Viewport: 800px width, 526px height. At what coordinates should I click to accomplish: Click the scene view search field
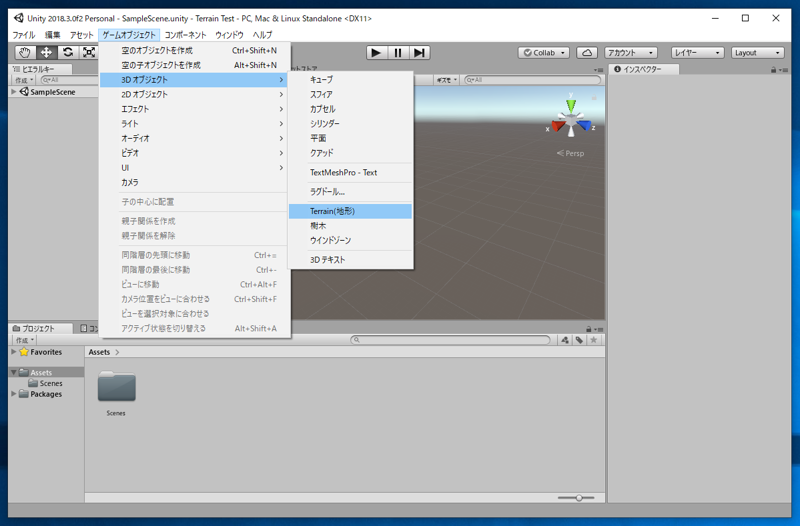pyautogui.click(x=532, y=80)
